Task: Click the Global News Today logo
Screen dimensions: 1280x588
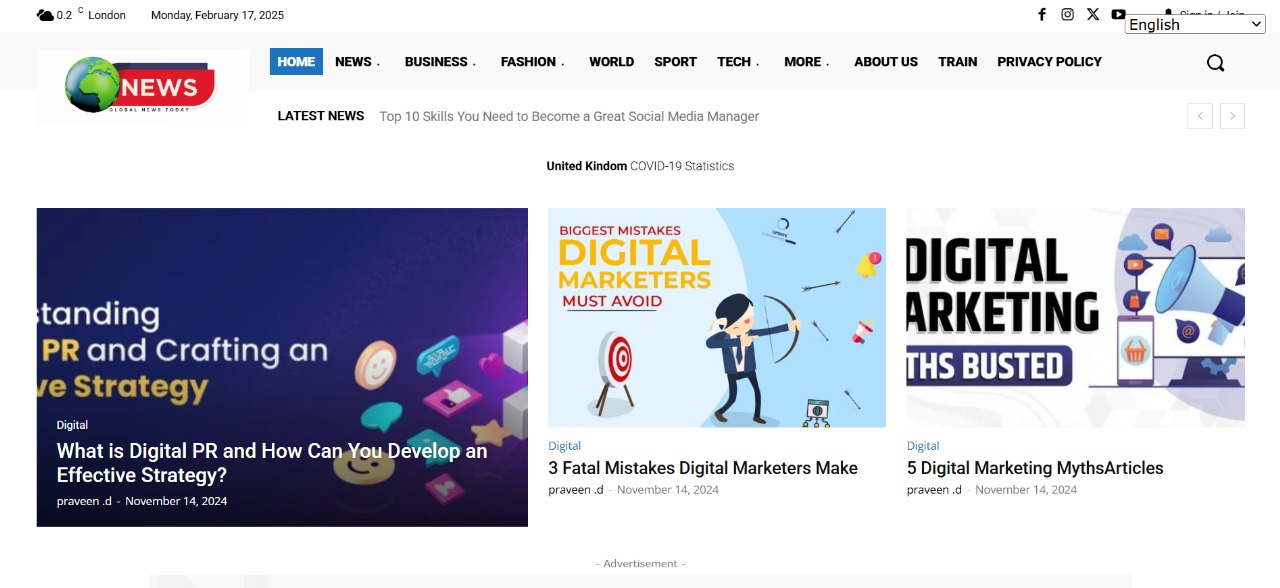Action: coord(142,86)
